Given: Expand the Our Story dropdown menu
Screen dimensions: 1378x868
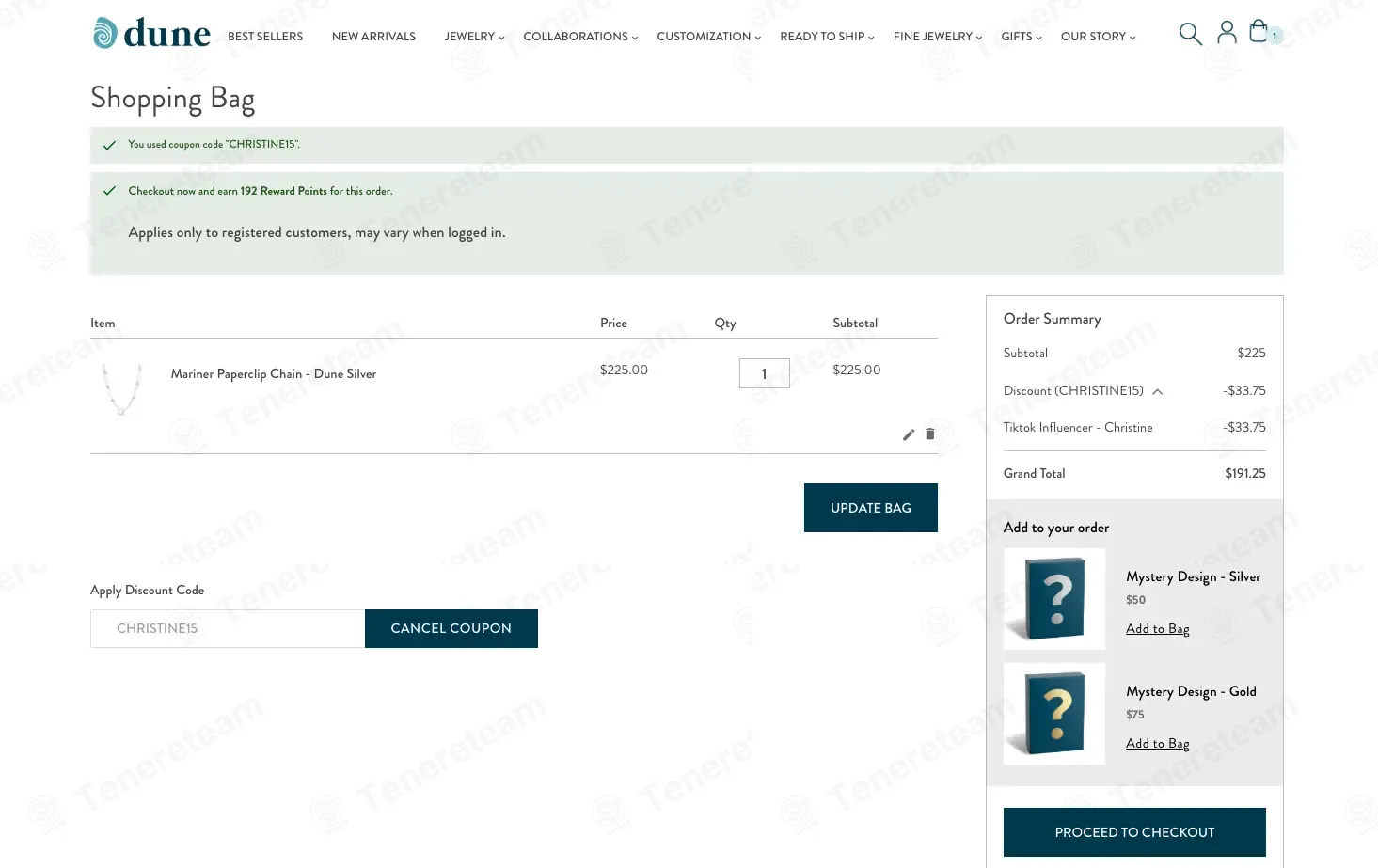Looking at the screenshot, I should point(1098,37).
